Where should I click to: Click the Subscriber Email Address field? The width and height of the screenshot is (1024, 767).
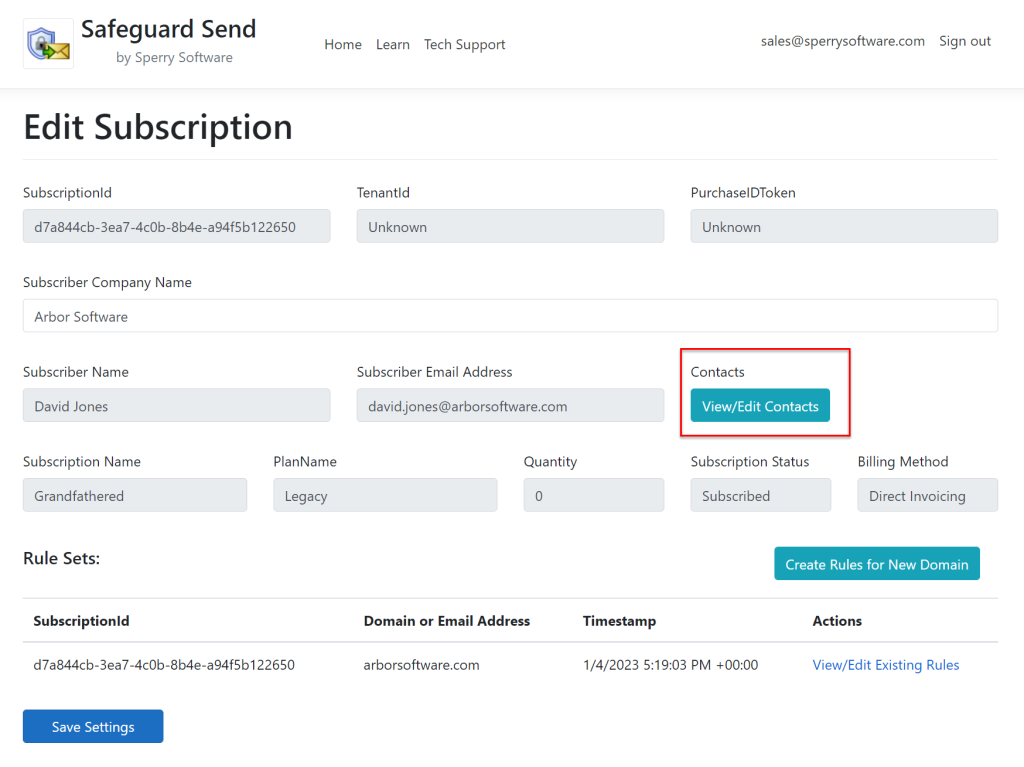point(510,406)
